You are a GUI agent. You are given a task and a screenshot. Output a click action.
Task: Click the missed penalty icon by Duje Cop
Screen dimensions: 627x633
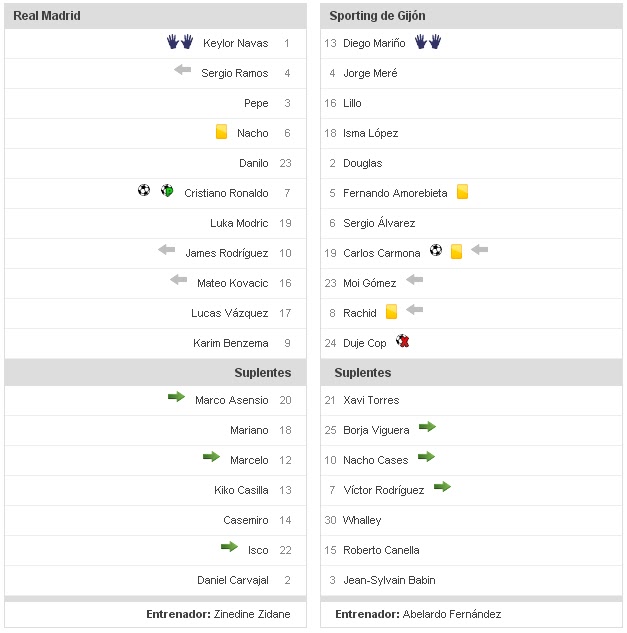(403, 342)
